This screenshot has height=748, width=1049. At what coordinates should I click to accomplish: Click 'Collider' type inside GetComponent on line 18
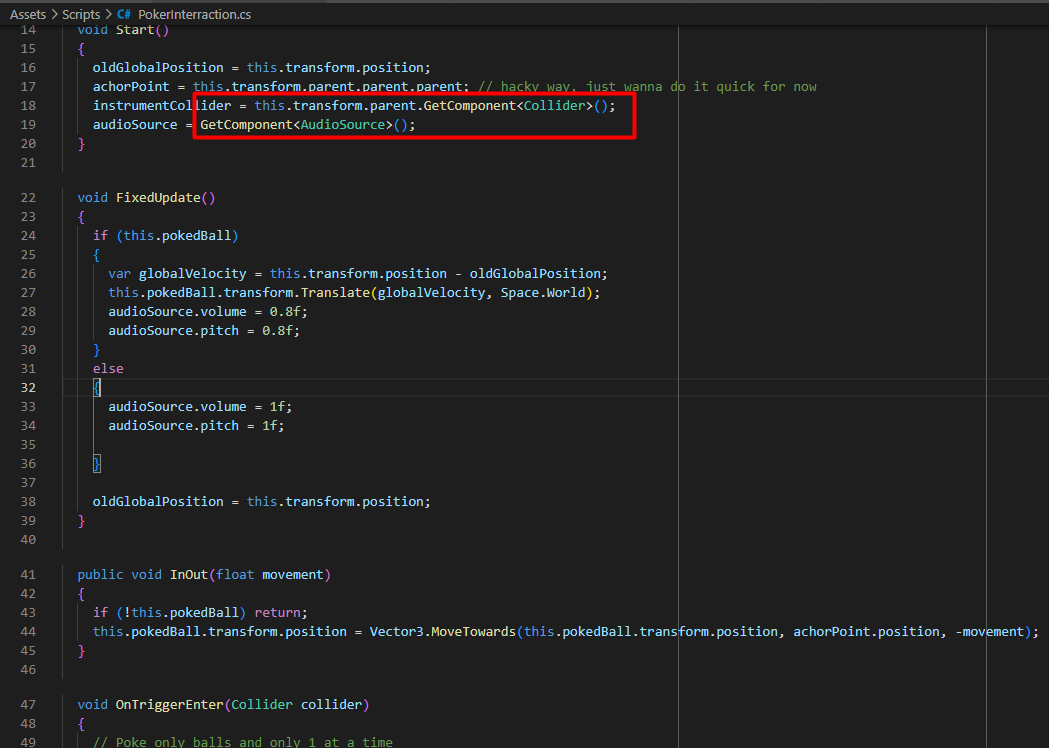click(x=554, y=106)
